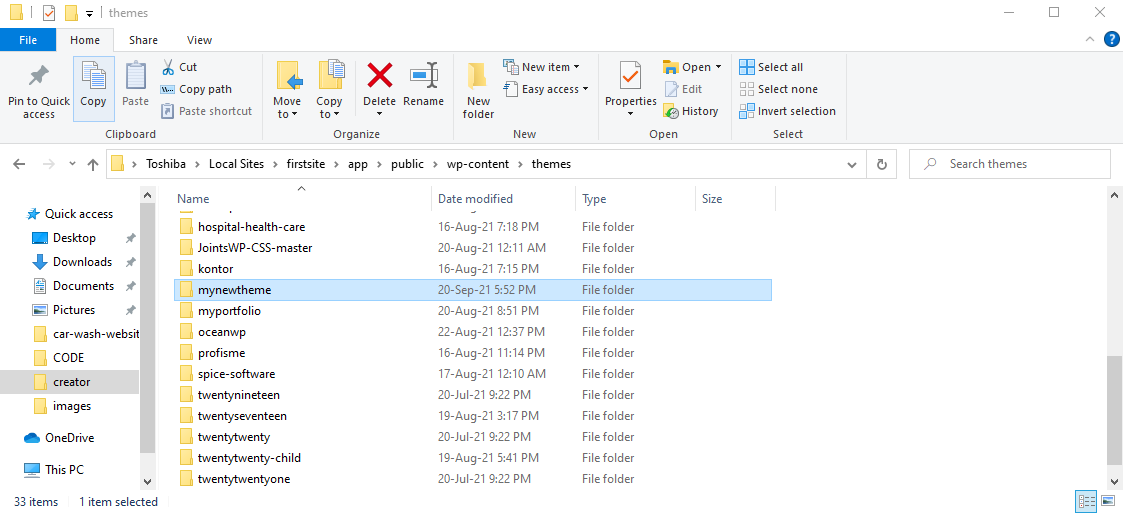Image resolution: width=1123 pixels, height=513 pixels.
Task: Collapse the ribbon with the chevron
Action: pyautogui.click(x=1091, y=40)
